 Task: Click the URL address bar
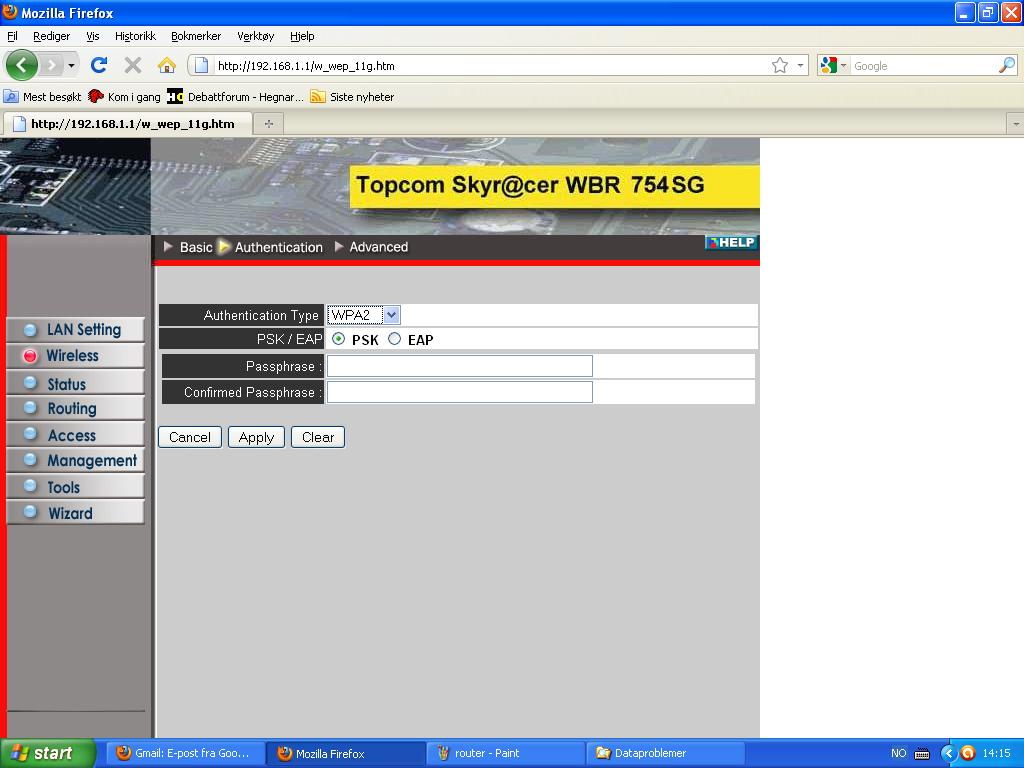tap(490, 65)
